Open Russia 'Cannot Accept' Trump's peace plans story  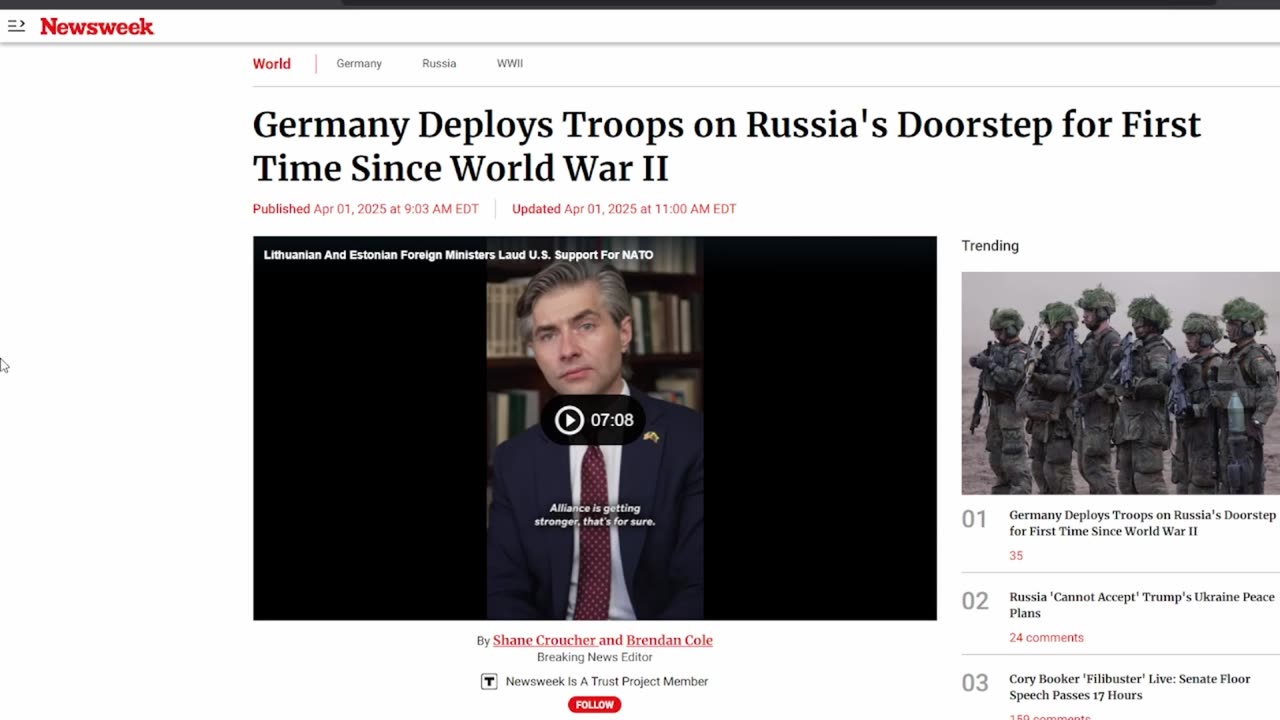[1142, 605]
